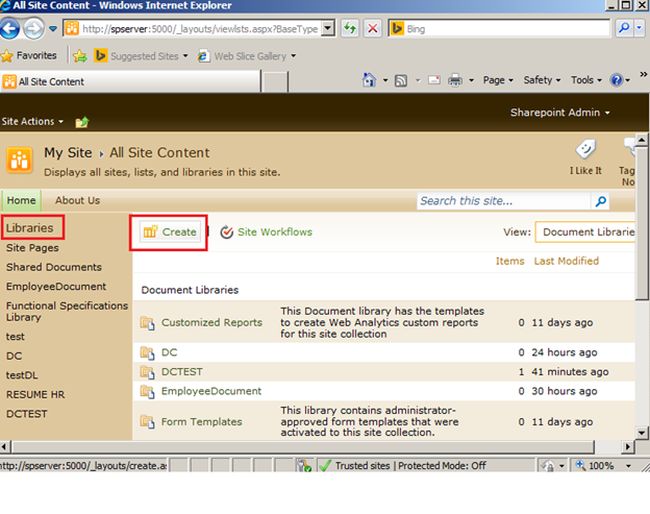The image size is (650, 514).
Task: Open the EmployeeDocument library in the list
Action: point(211,391)
